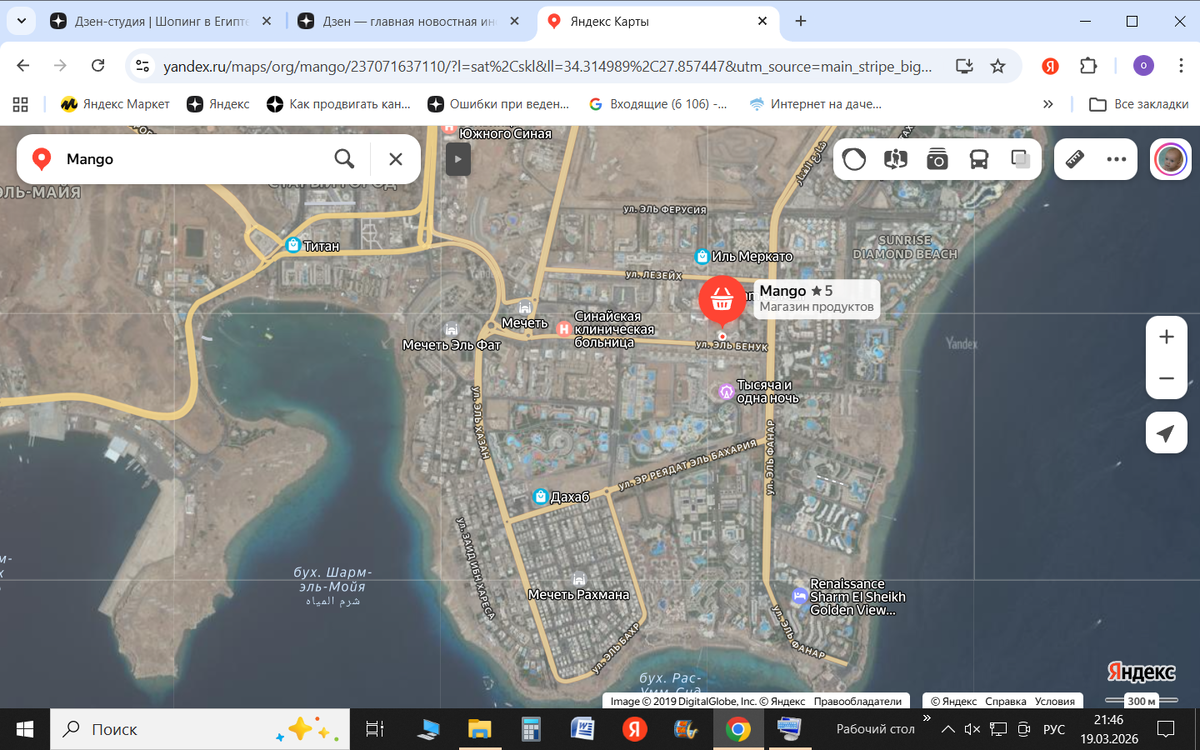This screenshot has width=1200, height=750.
Task: Show photo layer camera icon
Action: coord(937,159)
